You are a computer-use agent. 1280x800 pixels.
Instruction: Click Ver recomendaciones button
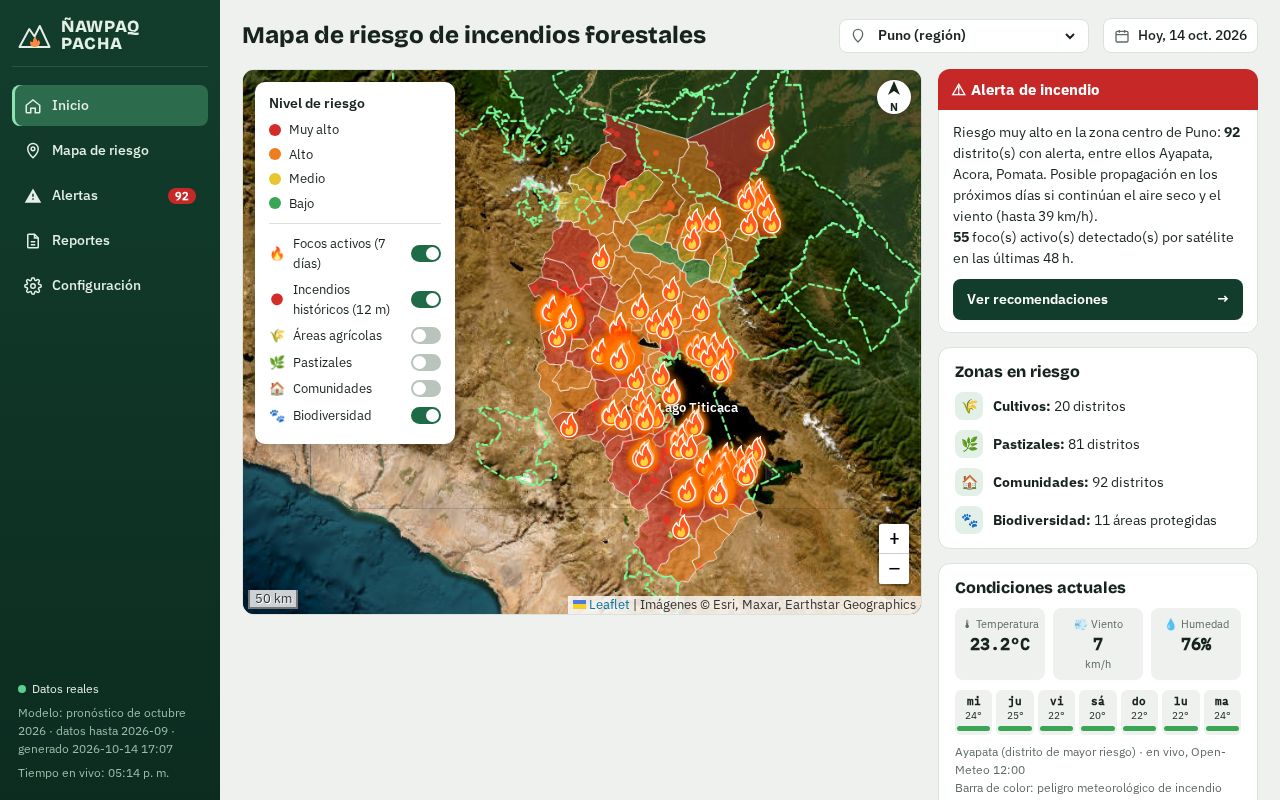[x=1098, y=299]
